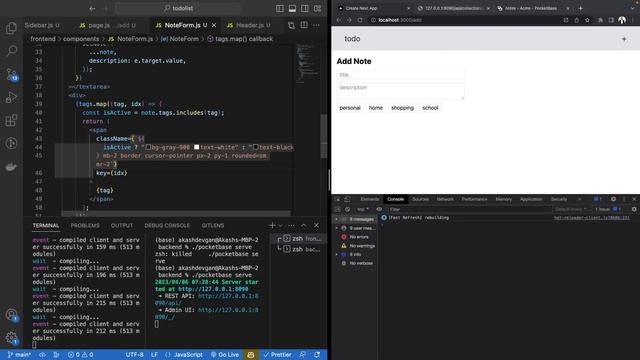The height and width of the screenshot is (360, 640).
Task: Click the main branch status bar item
Action: coord(19,355)
